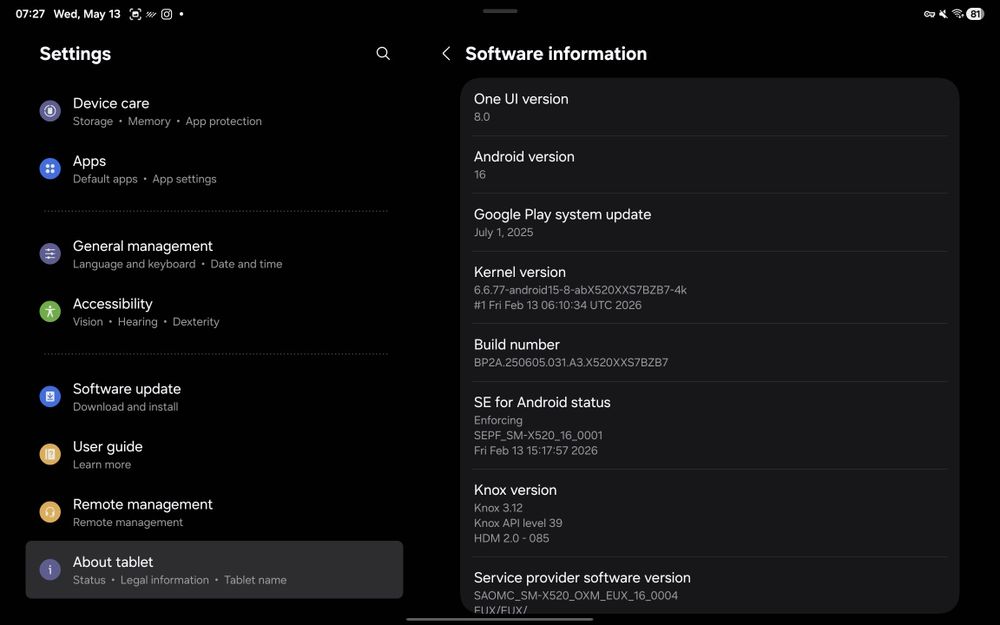Click the Device care icon
Screen dimensions: 1000x625
pyautogui.click(x=50, y=111)
